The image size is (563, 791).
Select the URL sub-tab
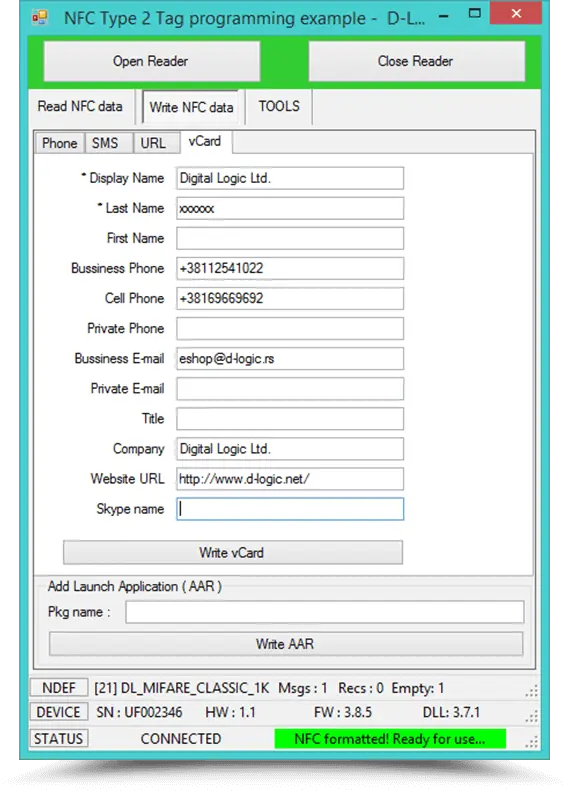click(x=153, y=143)
